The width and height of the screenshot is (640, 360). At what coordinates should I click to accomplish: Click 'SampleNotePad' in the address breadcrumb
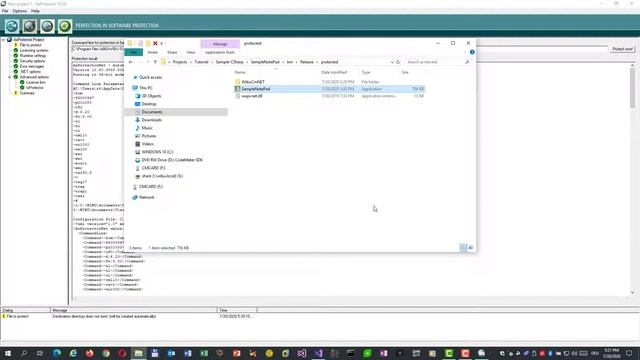tap(265, 62)
